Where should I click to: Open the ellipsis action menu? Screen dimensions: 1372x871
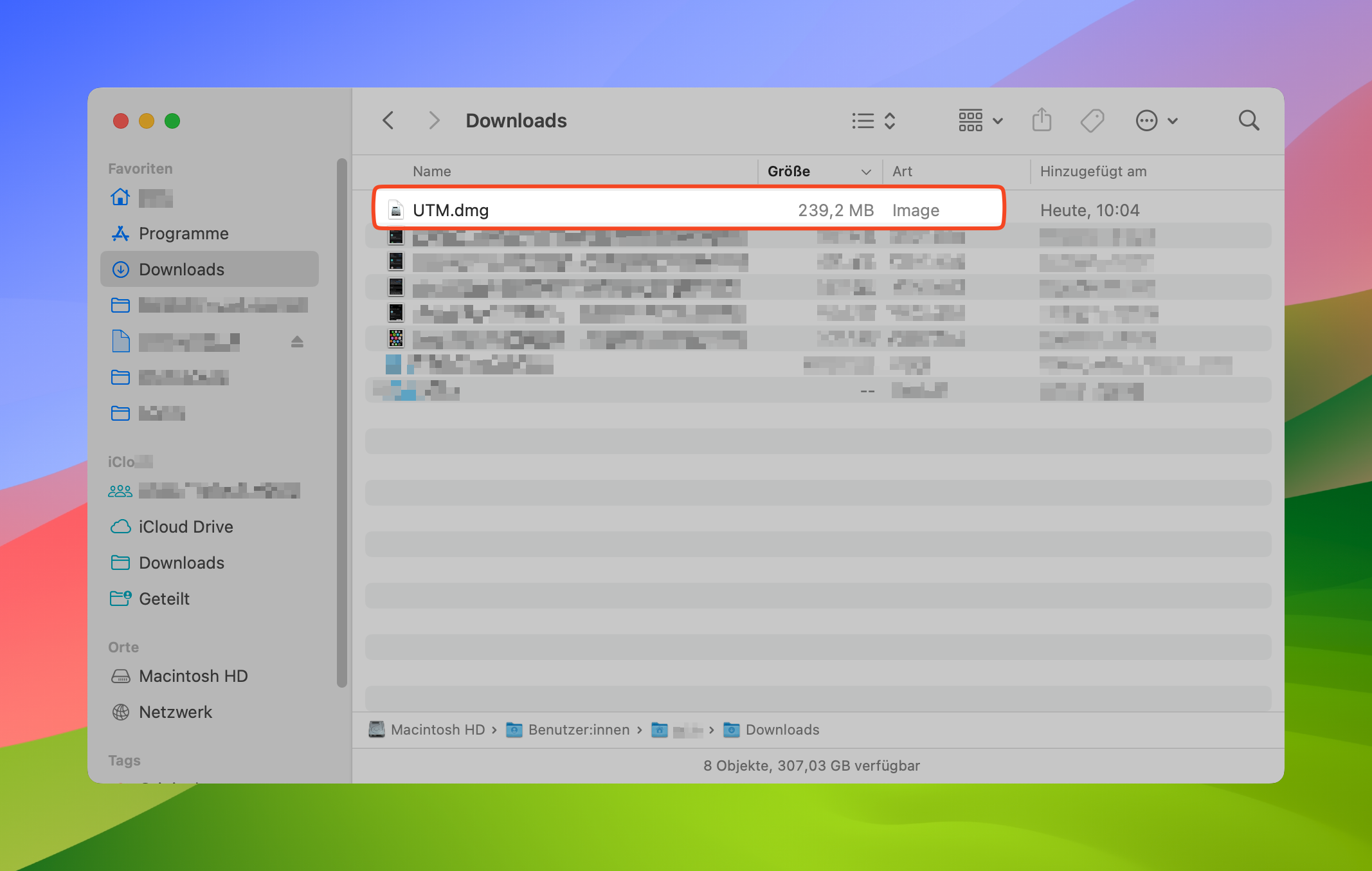click(x=1155, y=120)
